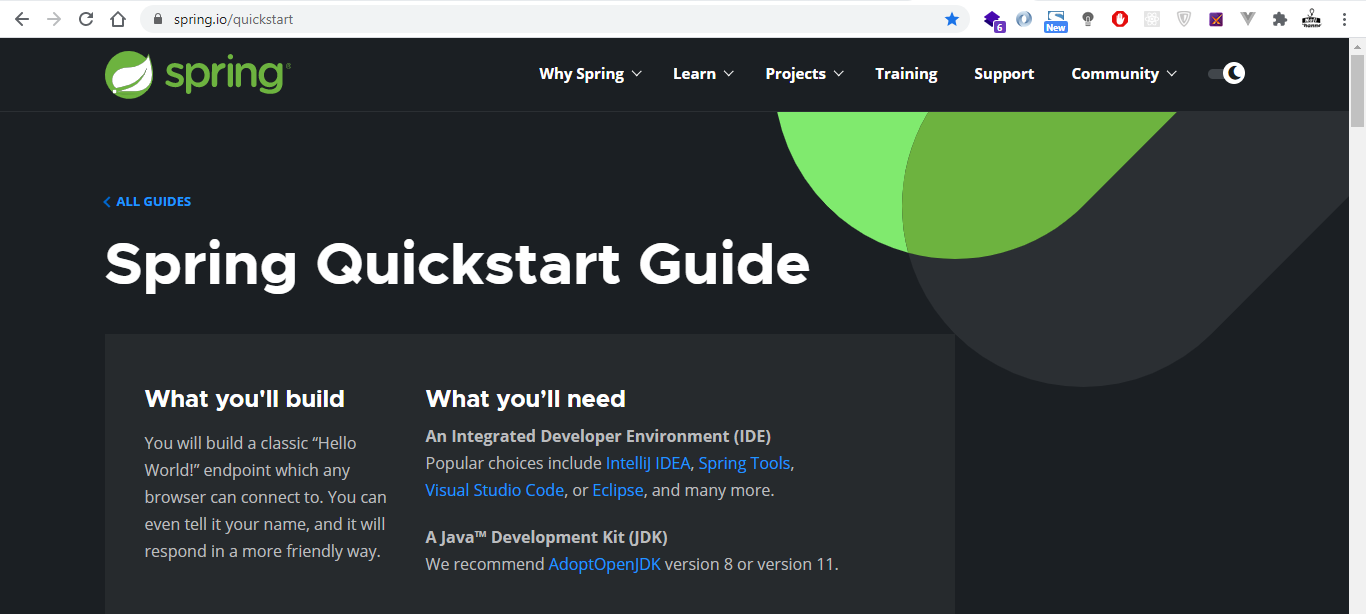Screen dimensions: 1366x614
Task: Click the padlock site info icon
Action: (157, 19)
